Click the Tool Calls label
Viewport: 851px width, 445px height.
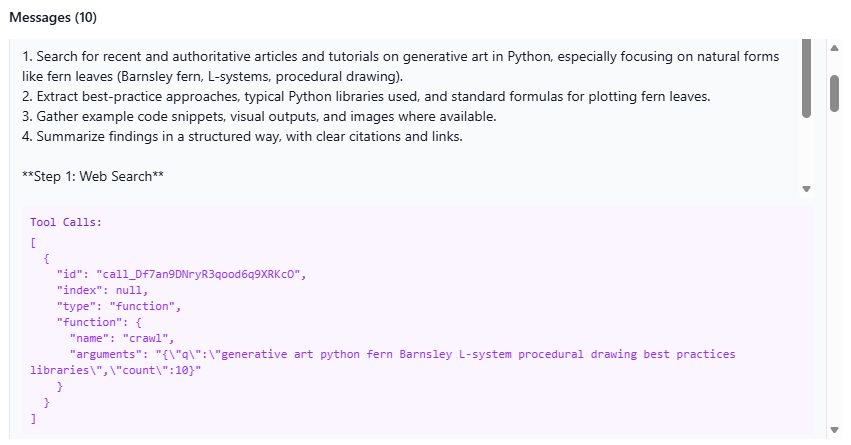coord(66,222)
